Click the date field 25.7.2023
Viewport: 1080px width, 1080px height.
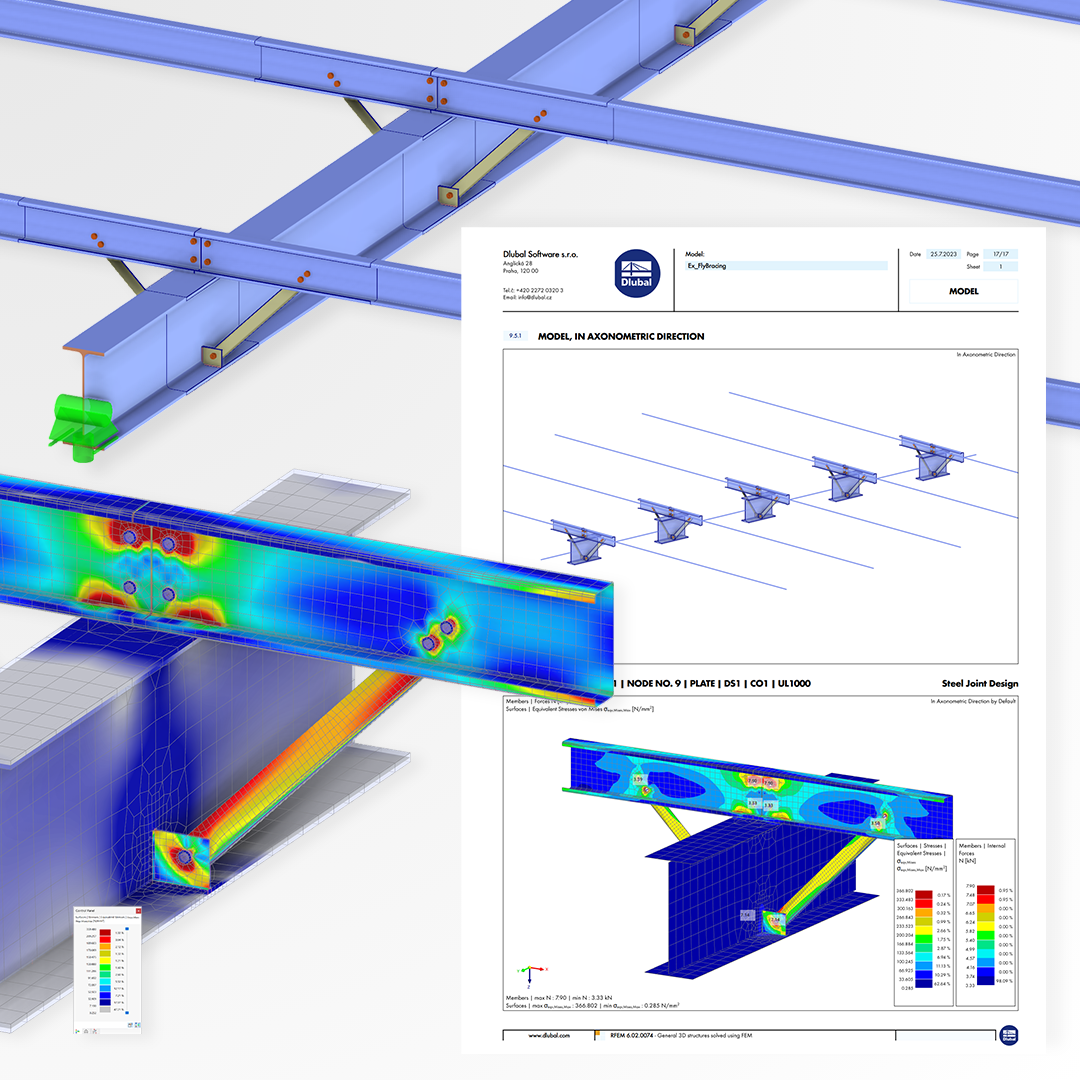pyautogui.click(x=943, y=254)
